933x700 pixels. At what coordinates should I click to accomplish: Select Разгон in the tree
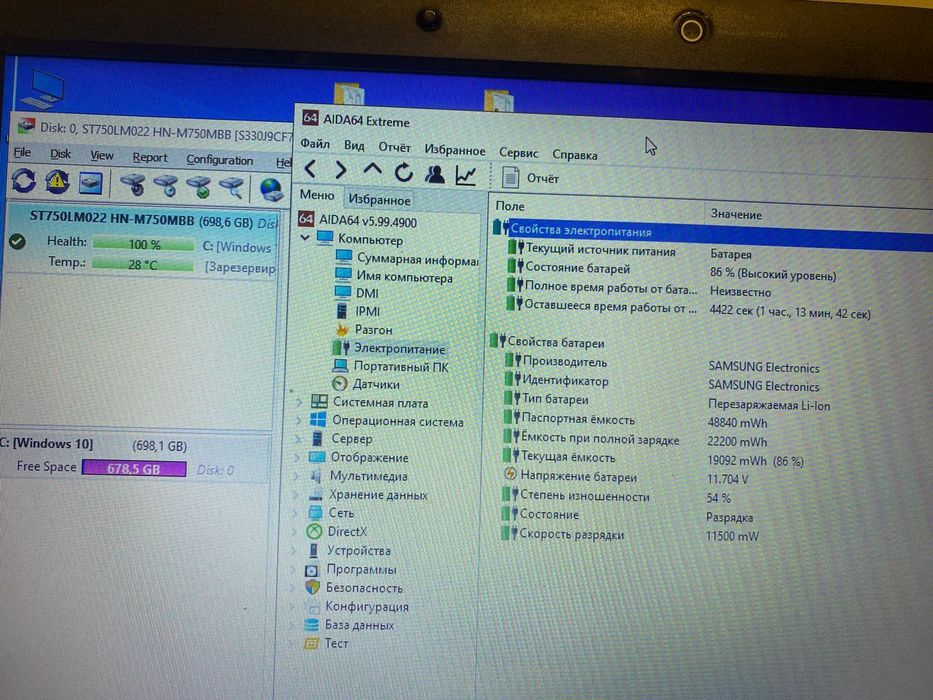point(364,329)
